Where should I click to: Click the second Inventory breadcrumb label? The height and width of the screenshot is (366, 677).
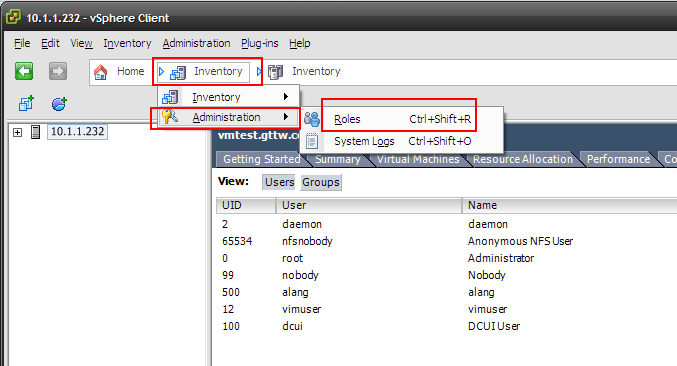point(316,71)
